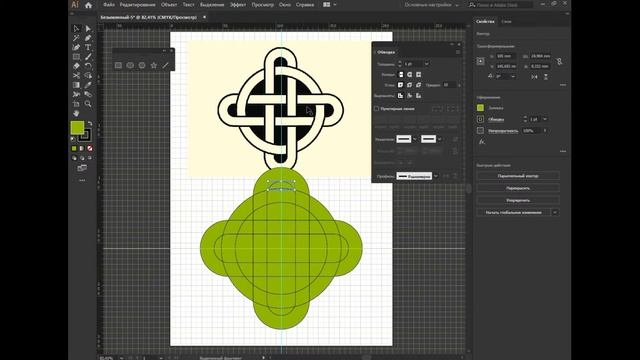The image size is (640, 360).
Task: Click the line segment in floating shapes panel
Action: point(165,65)
